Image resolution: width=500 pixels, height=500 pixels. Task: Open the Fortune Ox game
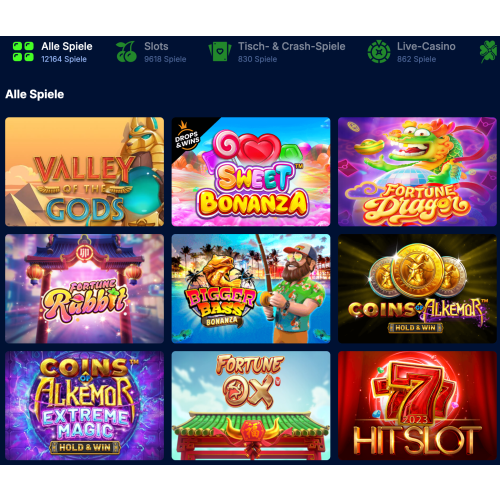point(251,406)
